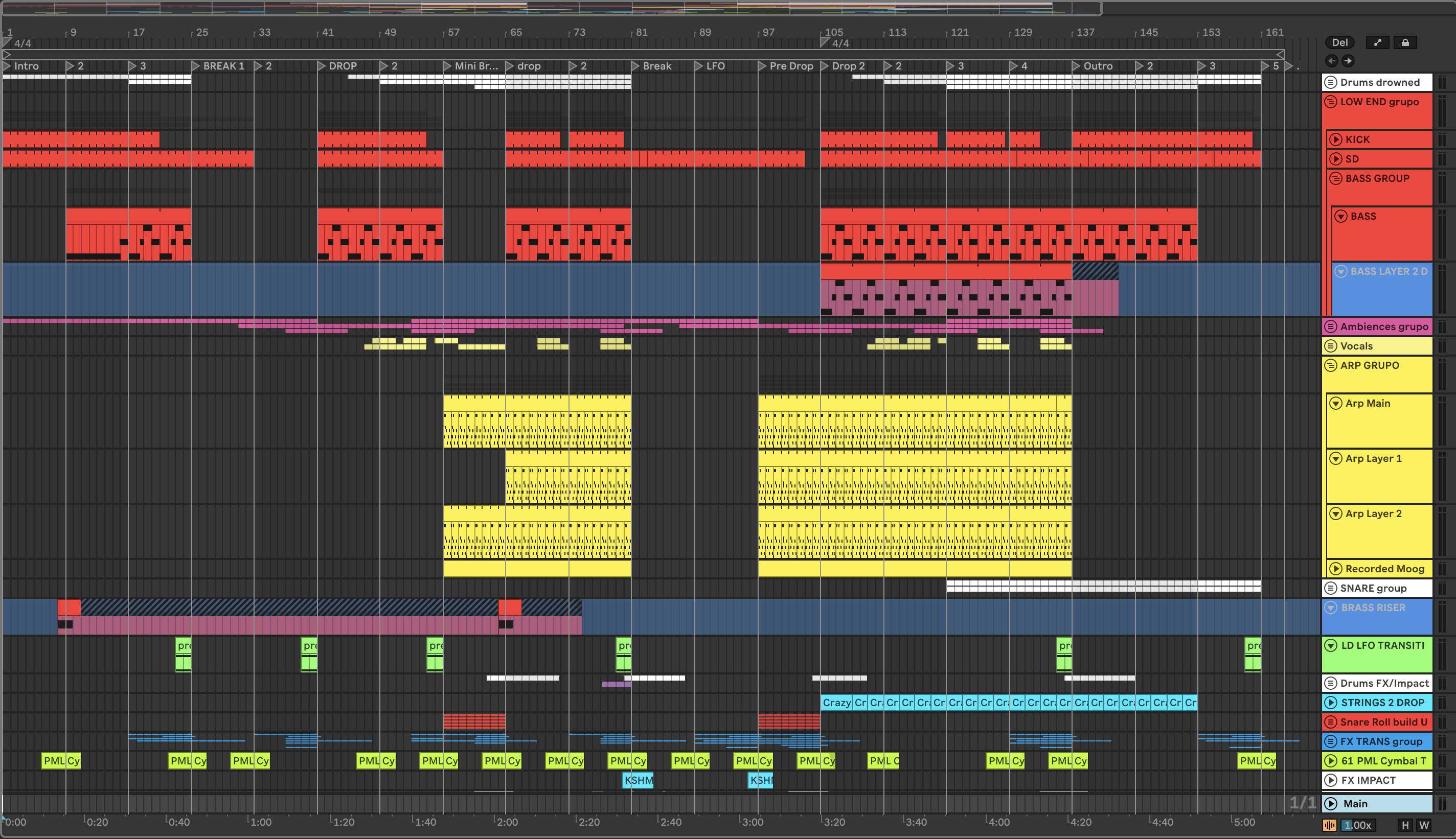Fold the BASS track arrow
The width and height of the screenshot is (1456, 839).
tap(1341, 217)
